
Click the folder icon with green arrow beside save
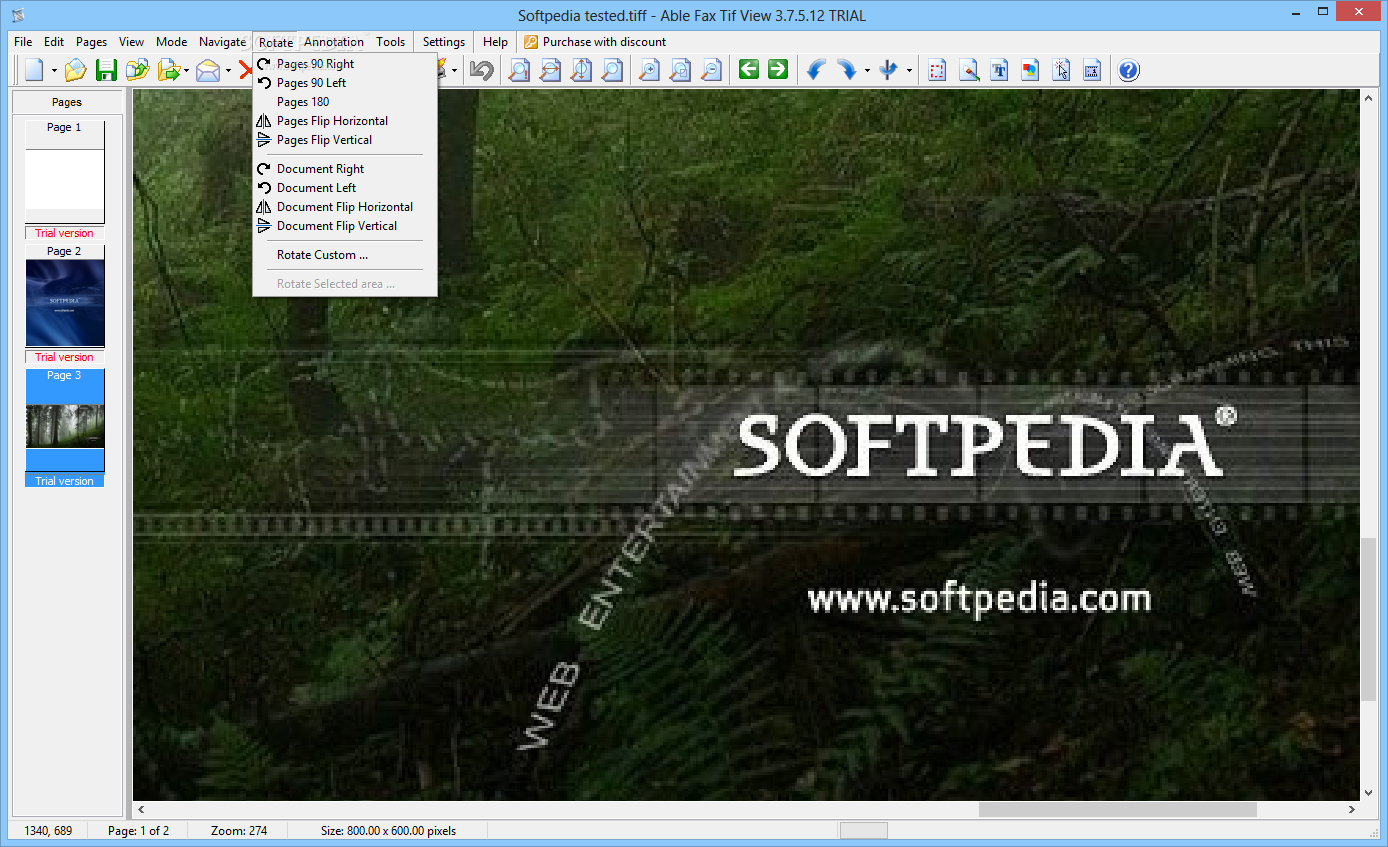coord(137,70)
